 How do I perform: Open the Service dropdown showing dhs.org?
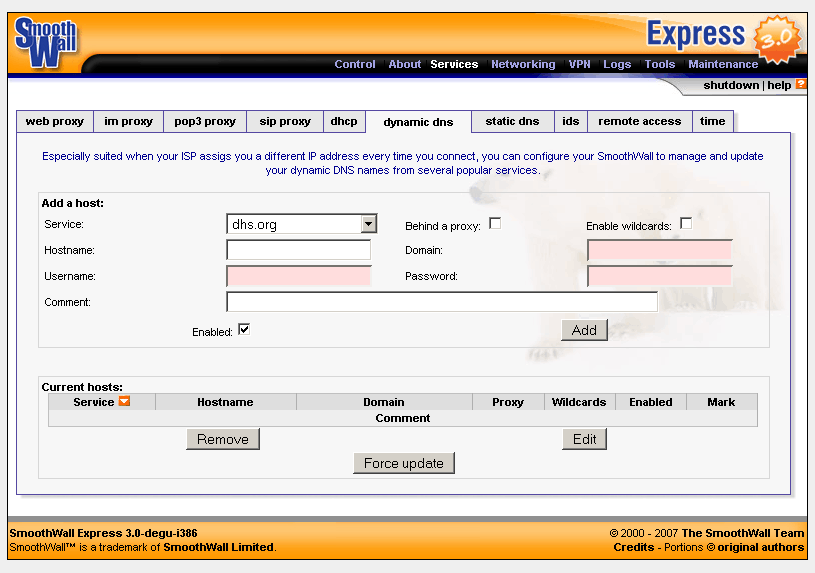(301, 224)
